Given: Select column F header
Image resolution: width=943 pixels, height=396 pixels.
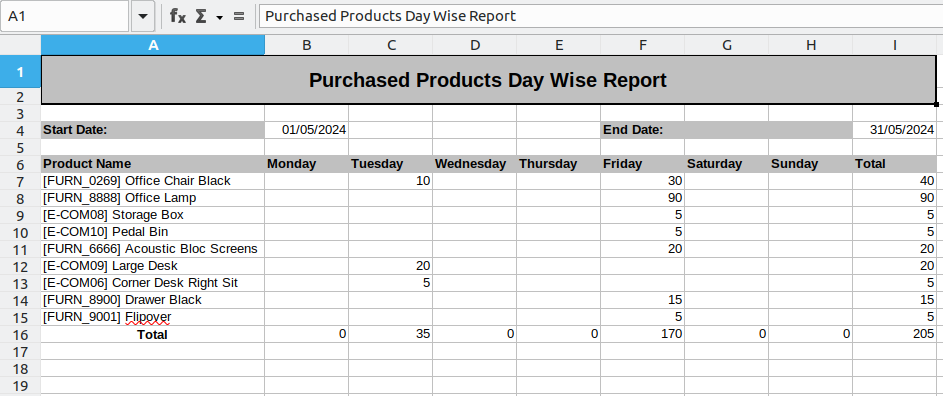Looking at the screenshot, I should (642, 45).
